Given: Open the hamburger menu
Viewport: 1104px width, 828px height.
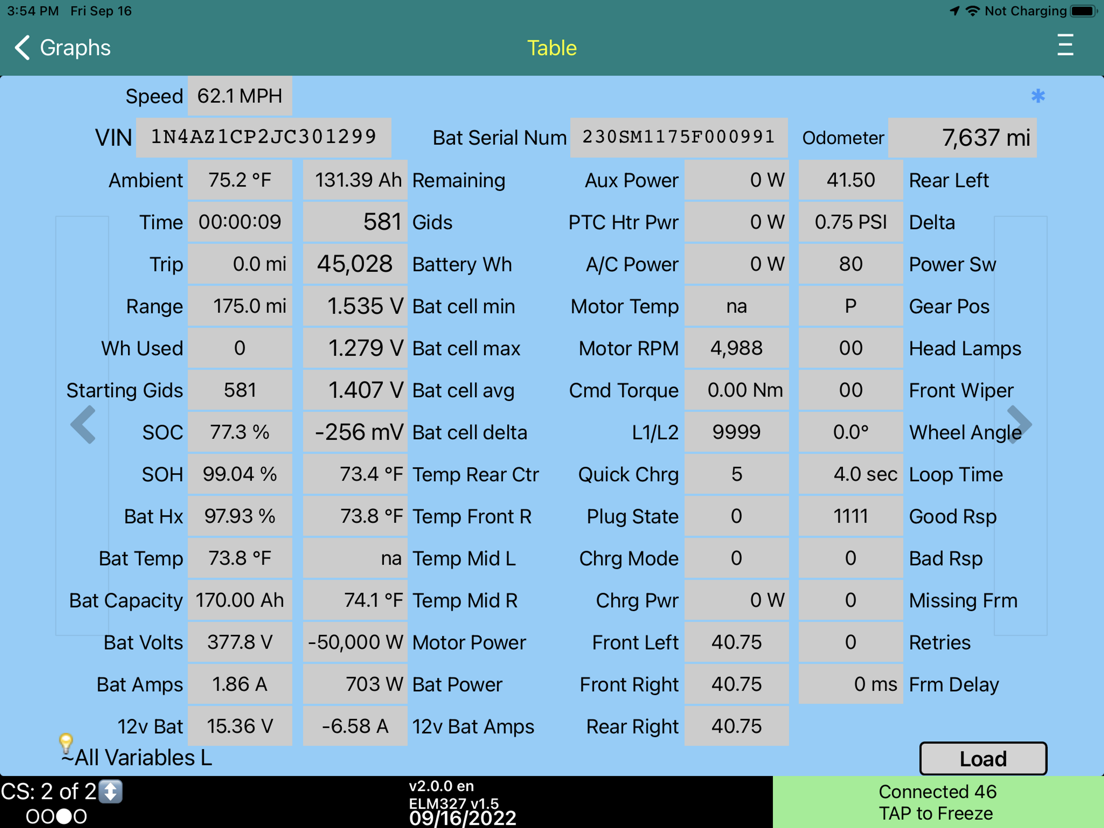Looking at the screenshot, I should 1065,45.
